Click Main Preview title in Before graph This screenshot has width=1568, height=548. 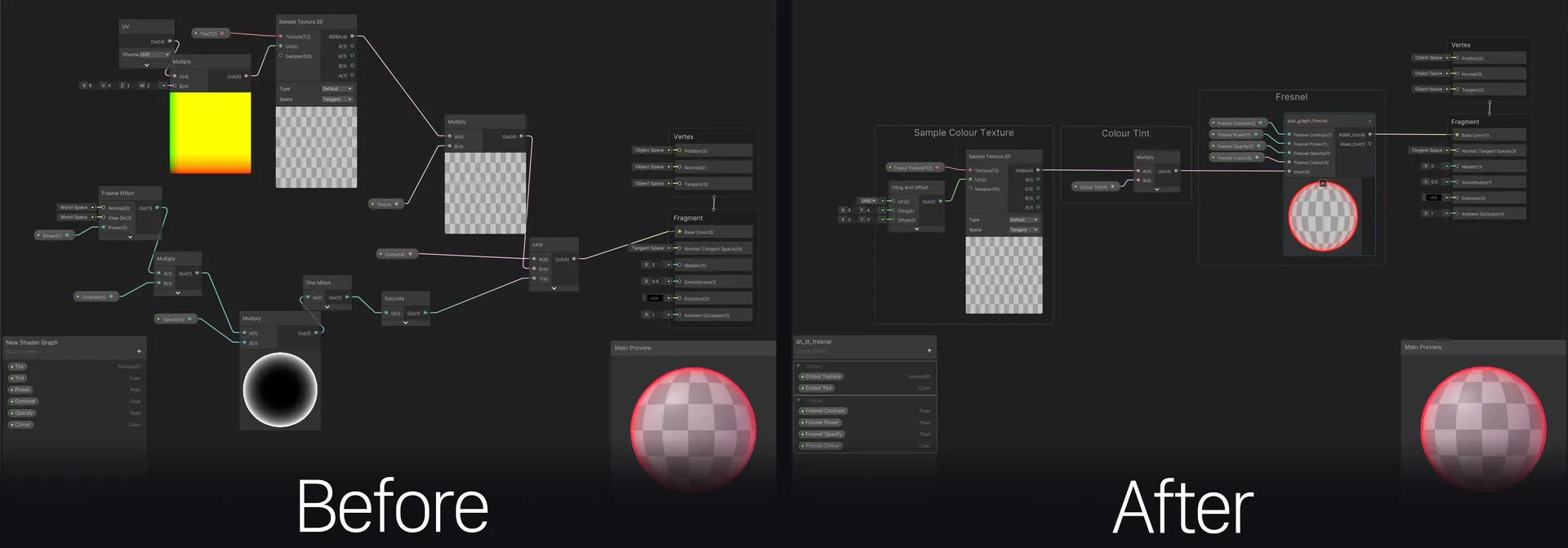point(633,348)
